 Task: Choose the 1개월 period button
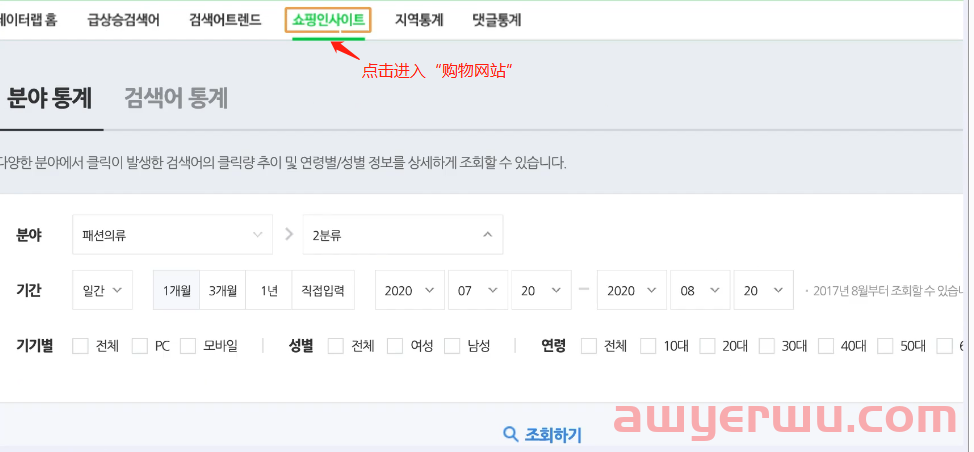coord(176,290)
